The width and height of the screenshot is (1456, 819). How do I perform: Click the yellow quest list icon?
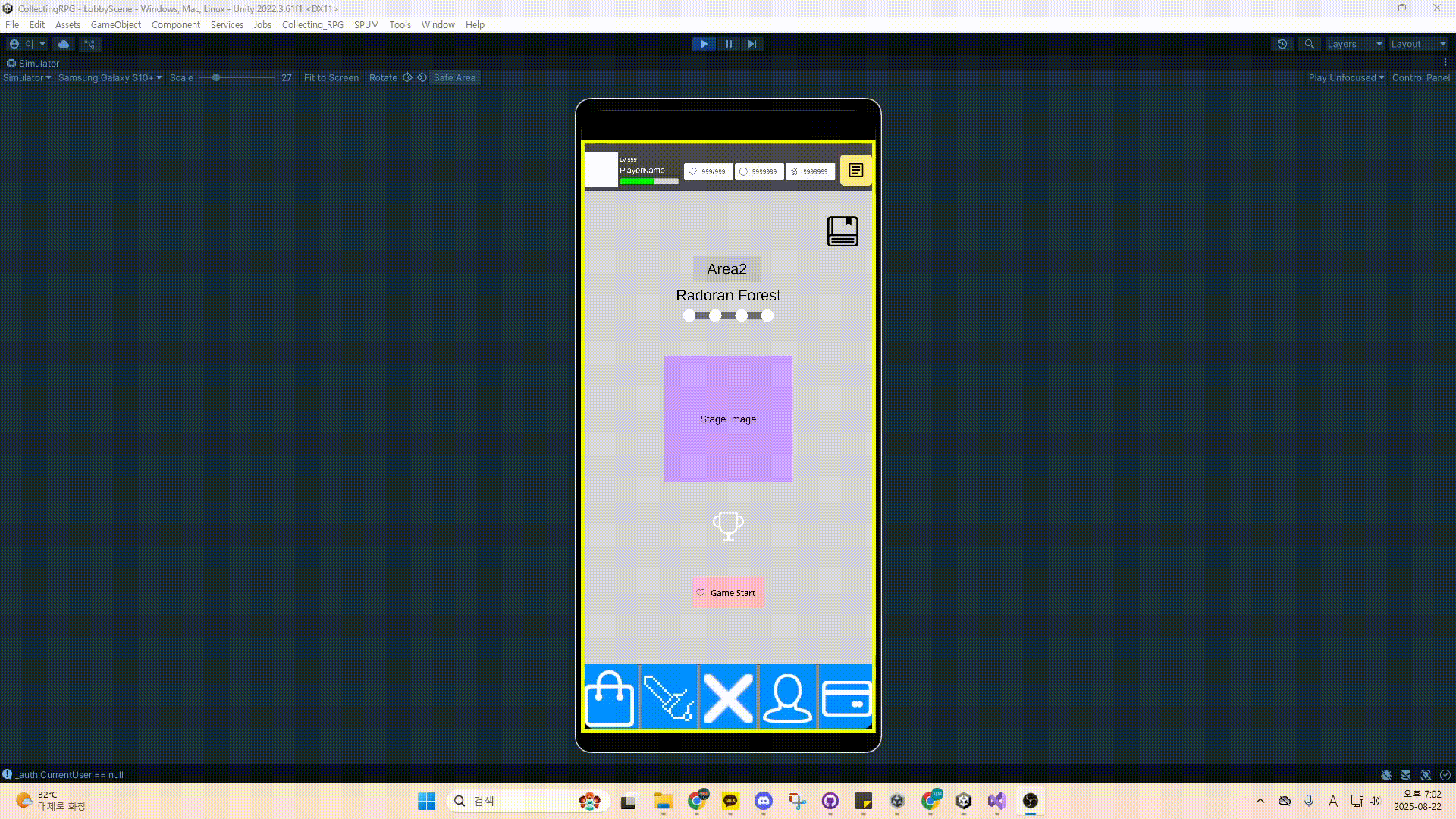pos(855,171)
